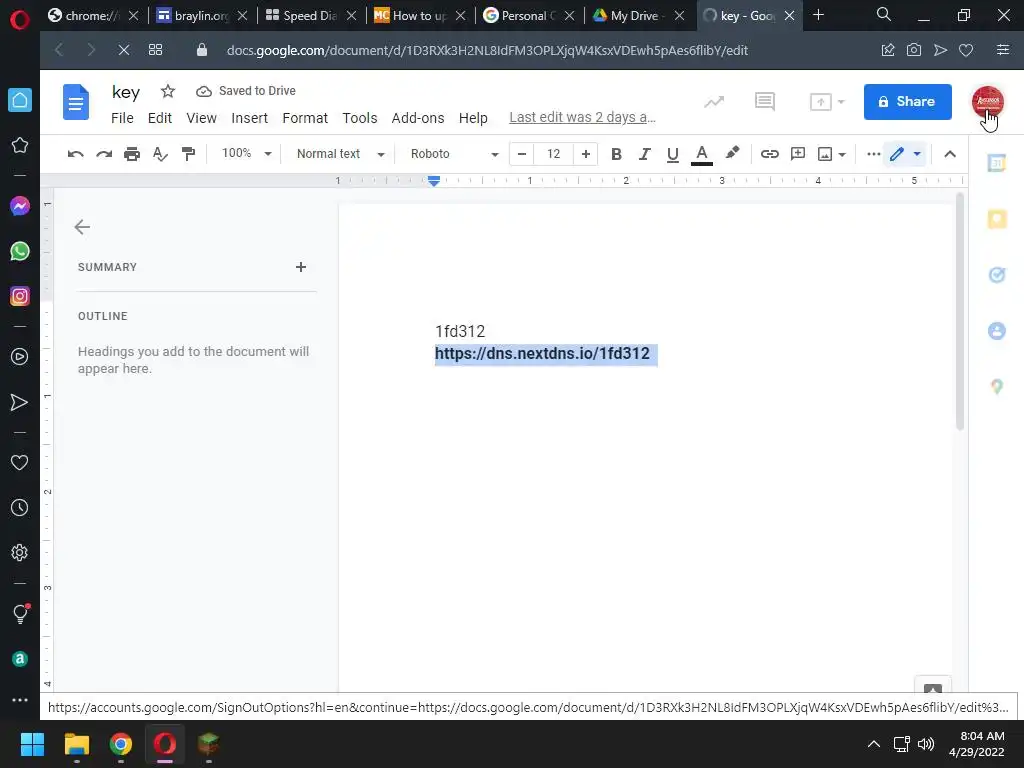Open a new browser tab
The height and width of the screenshot is (768, 1024).
coord(818,15)
